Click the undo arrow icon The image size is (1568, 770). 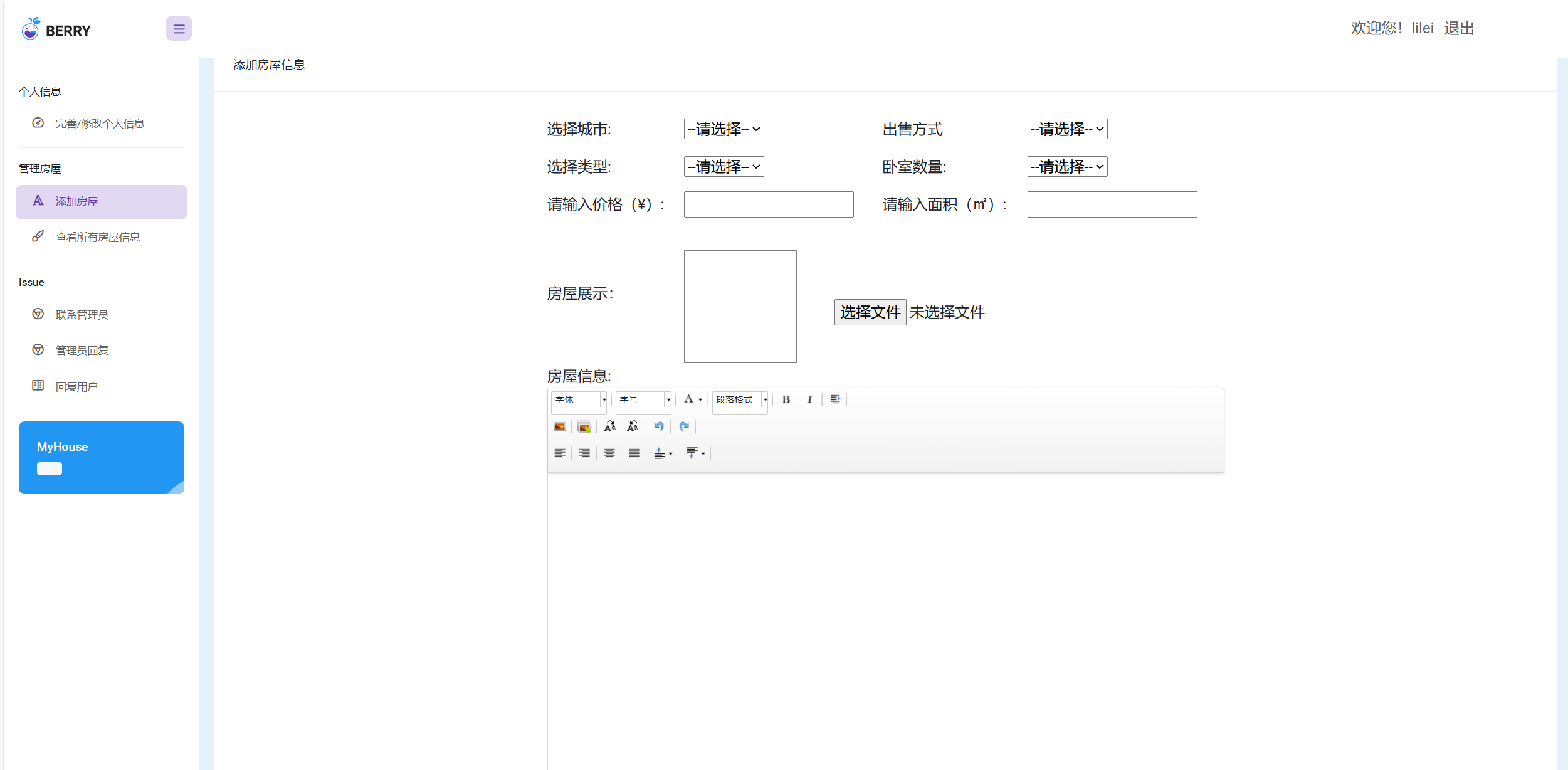[x=658, y=426]
